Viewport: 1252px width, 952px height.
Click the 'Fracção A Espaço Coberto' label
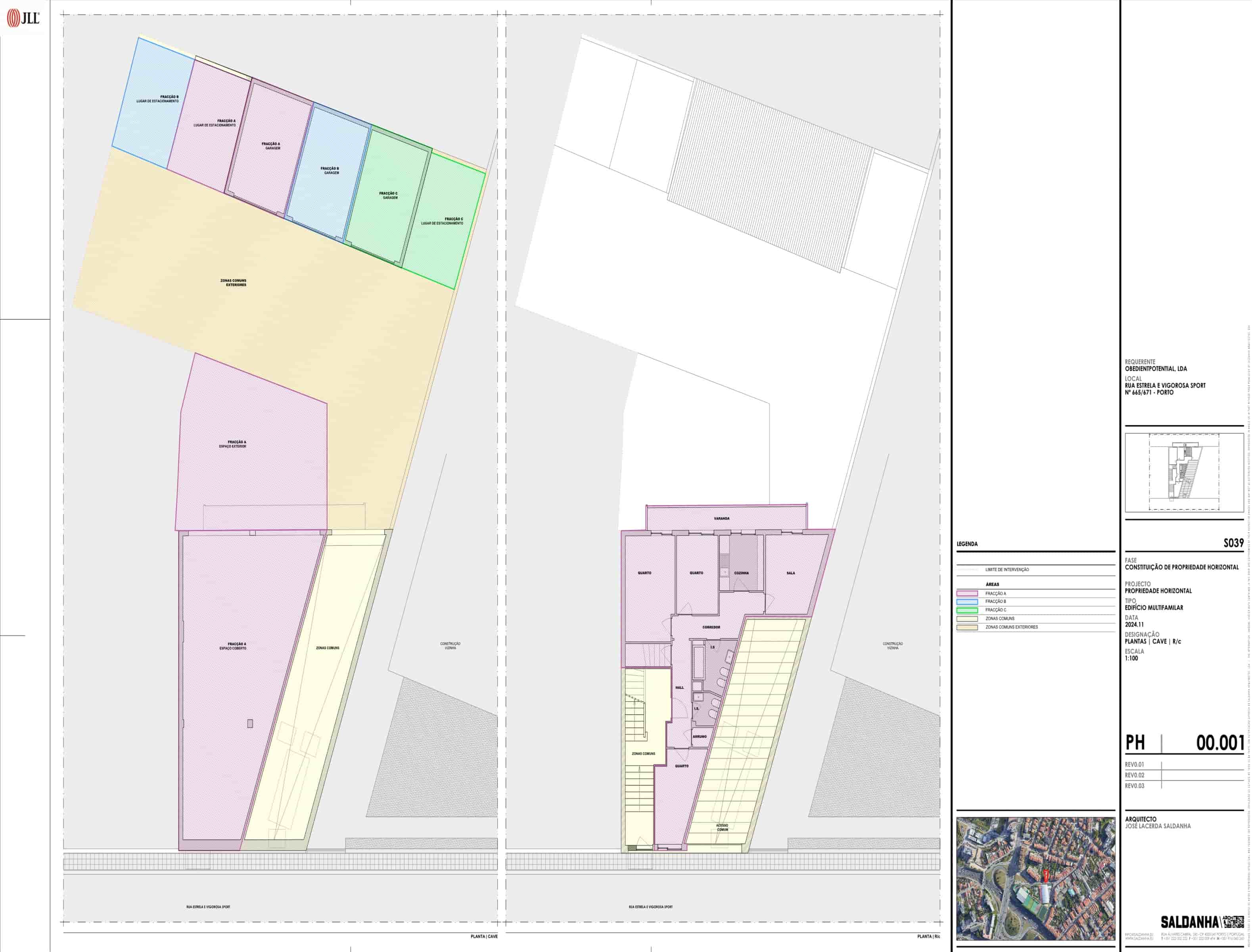[233, 646]
